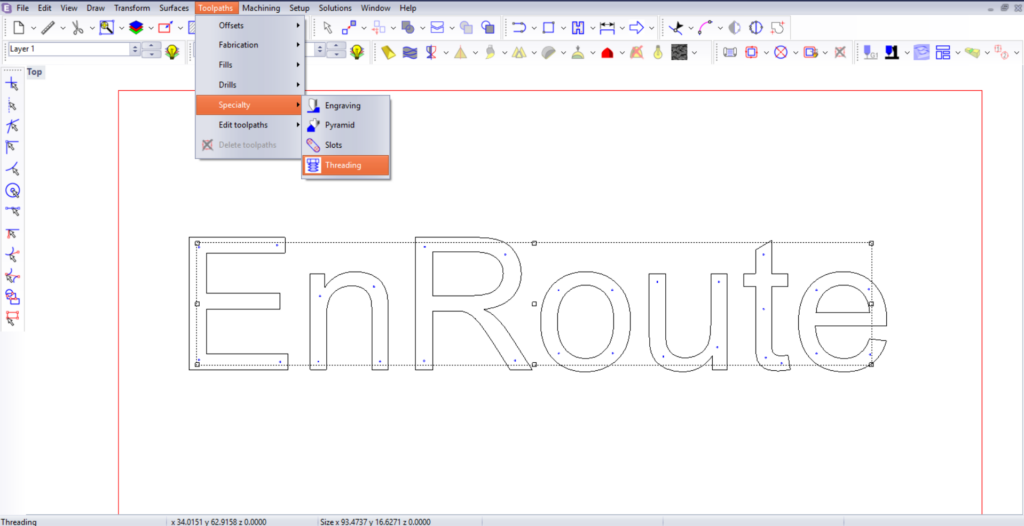The width and height of the screenshot is (1024, 526).
Task: Click the yellow lightbulb render icon
Action: 658,52
